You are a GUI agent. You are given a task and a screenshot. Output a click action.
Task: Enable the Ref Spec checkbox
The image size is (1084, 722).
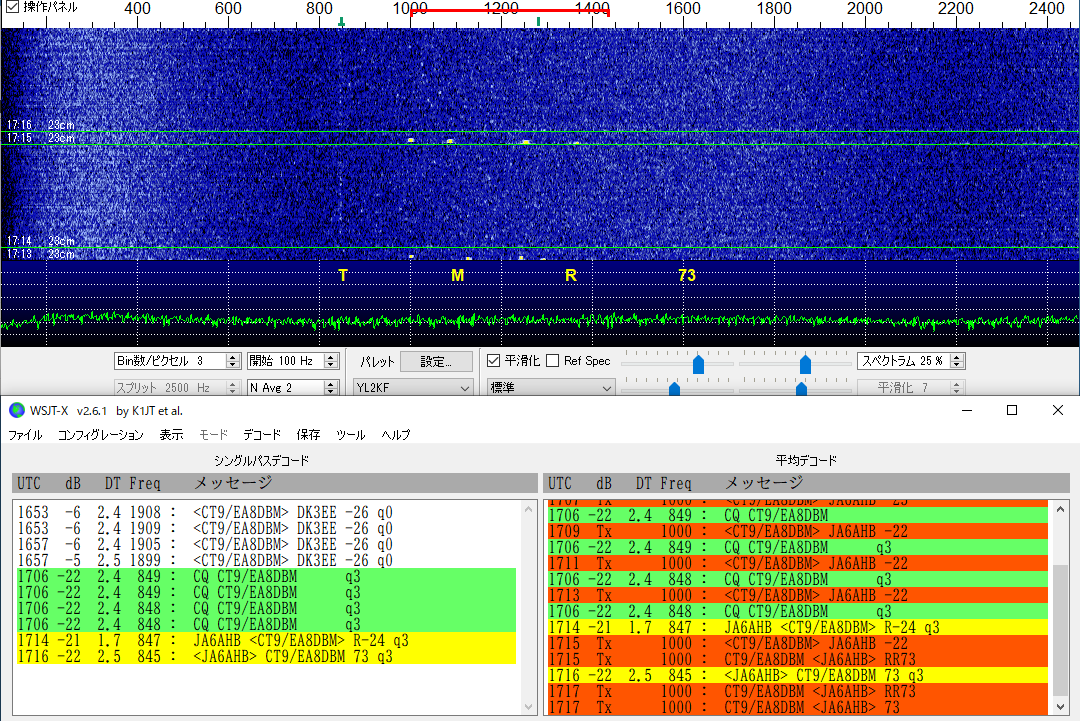tap(553, 361)
